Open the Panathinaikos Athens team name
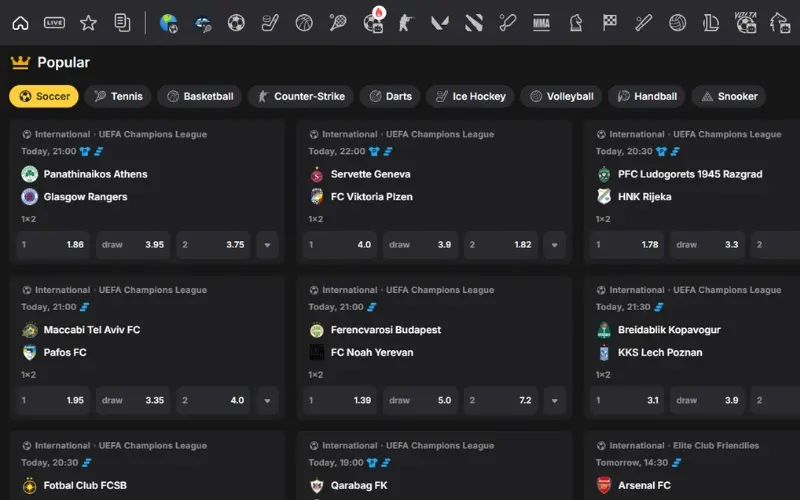Viewport: 800px width, 500px height. point(95,174)
